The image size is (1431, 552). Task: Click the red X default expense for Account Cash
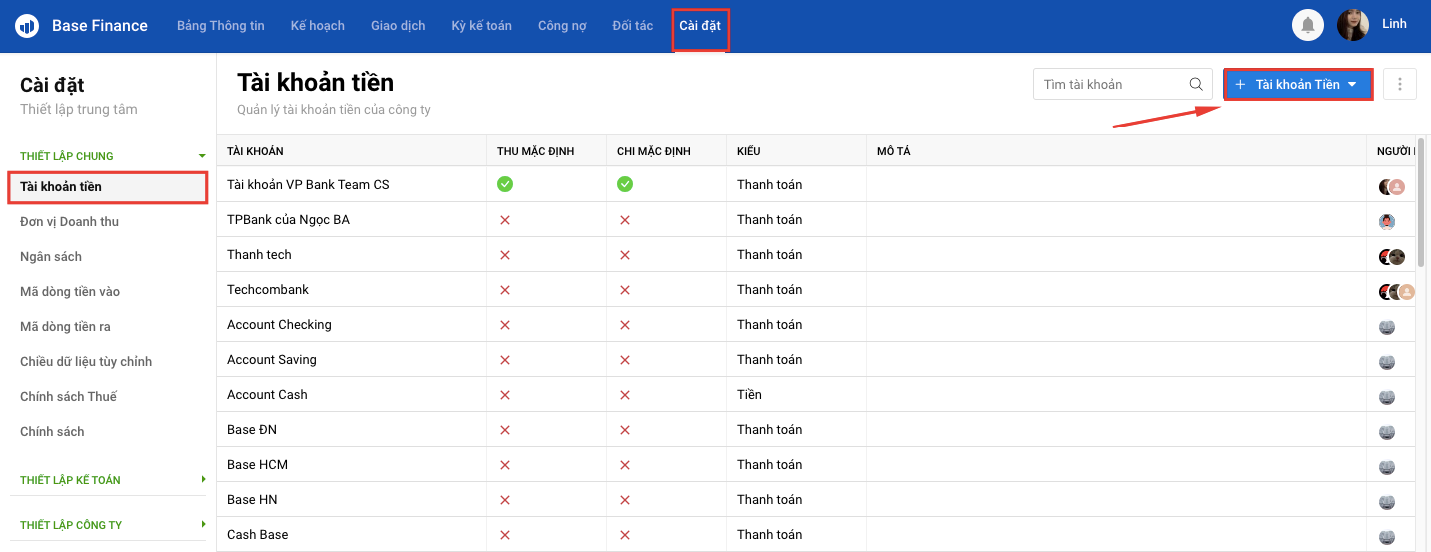(625, 395)
